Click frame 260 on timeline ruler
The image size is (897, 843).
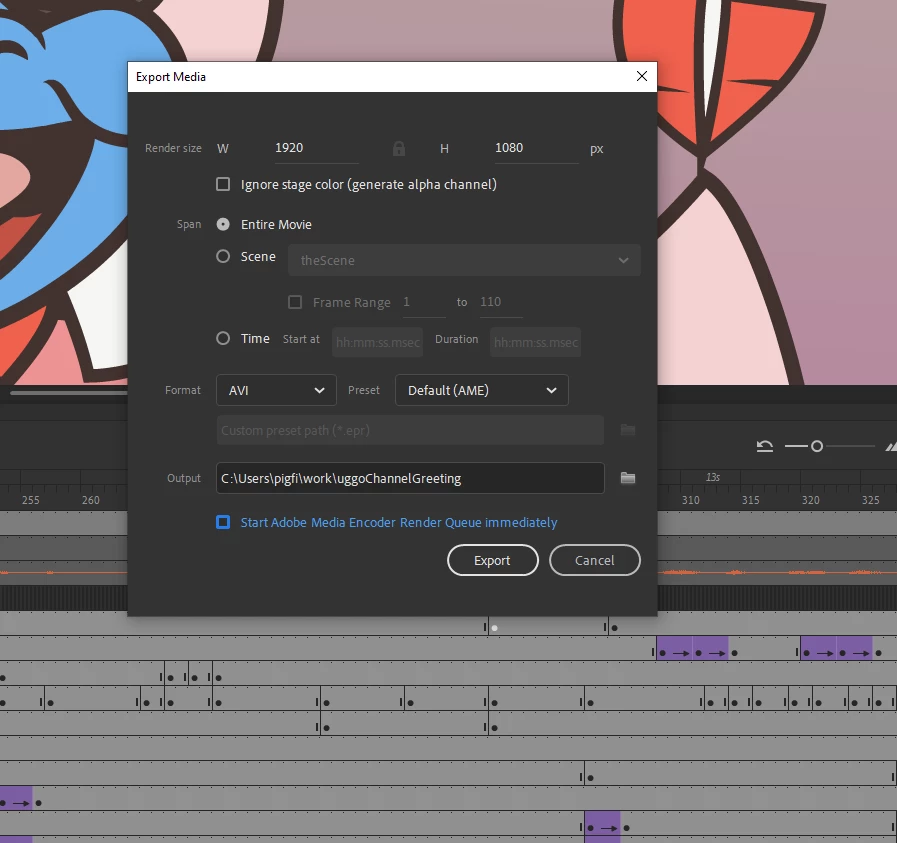coord(90,500)
